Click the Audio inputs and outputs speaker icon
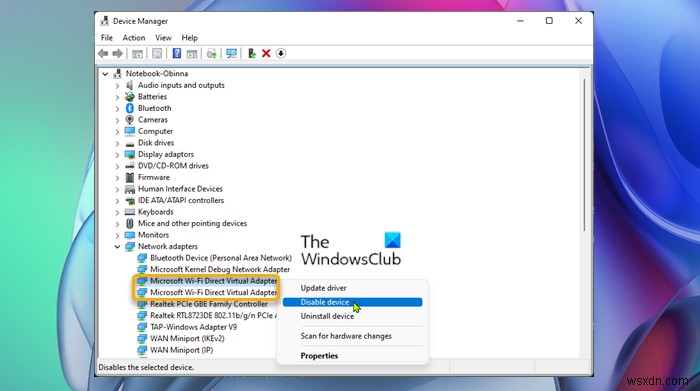 click(x=129, y=85)
